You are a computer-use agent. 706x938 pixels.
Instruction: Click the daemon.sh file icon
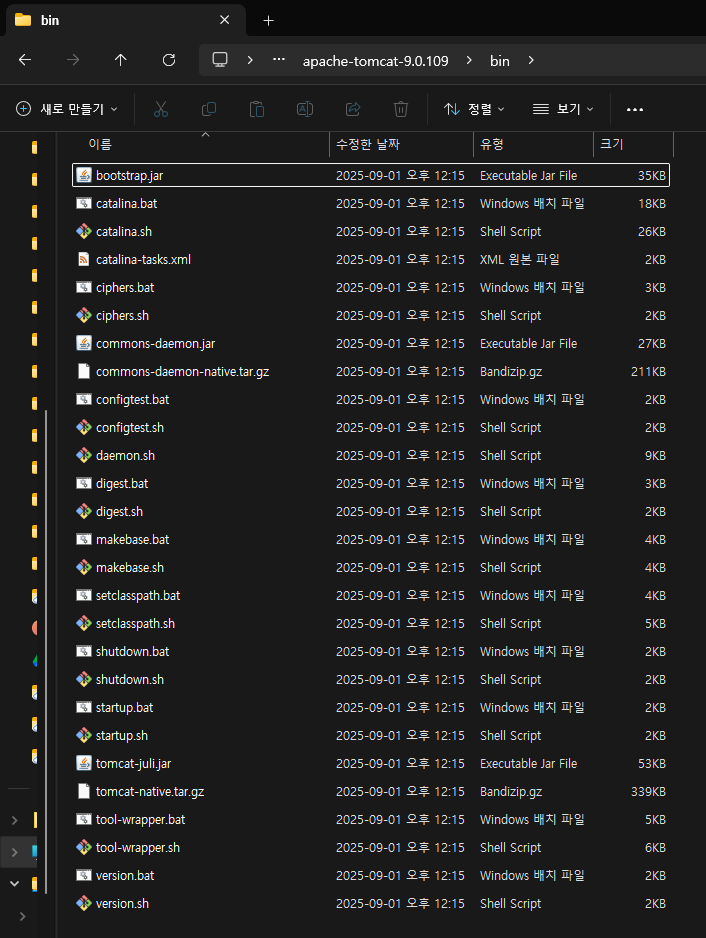click(x=84, y=455)
